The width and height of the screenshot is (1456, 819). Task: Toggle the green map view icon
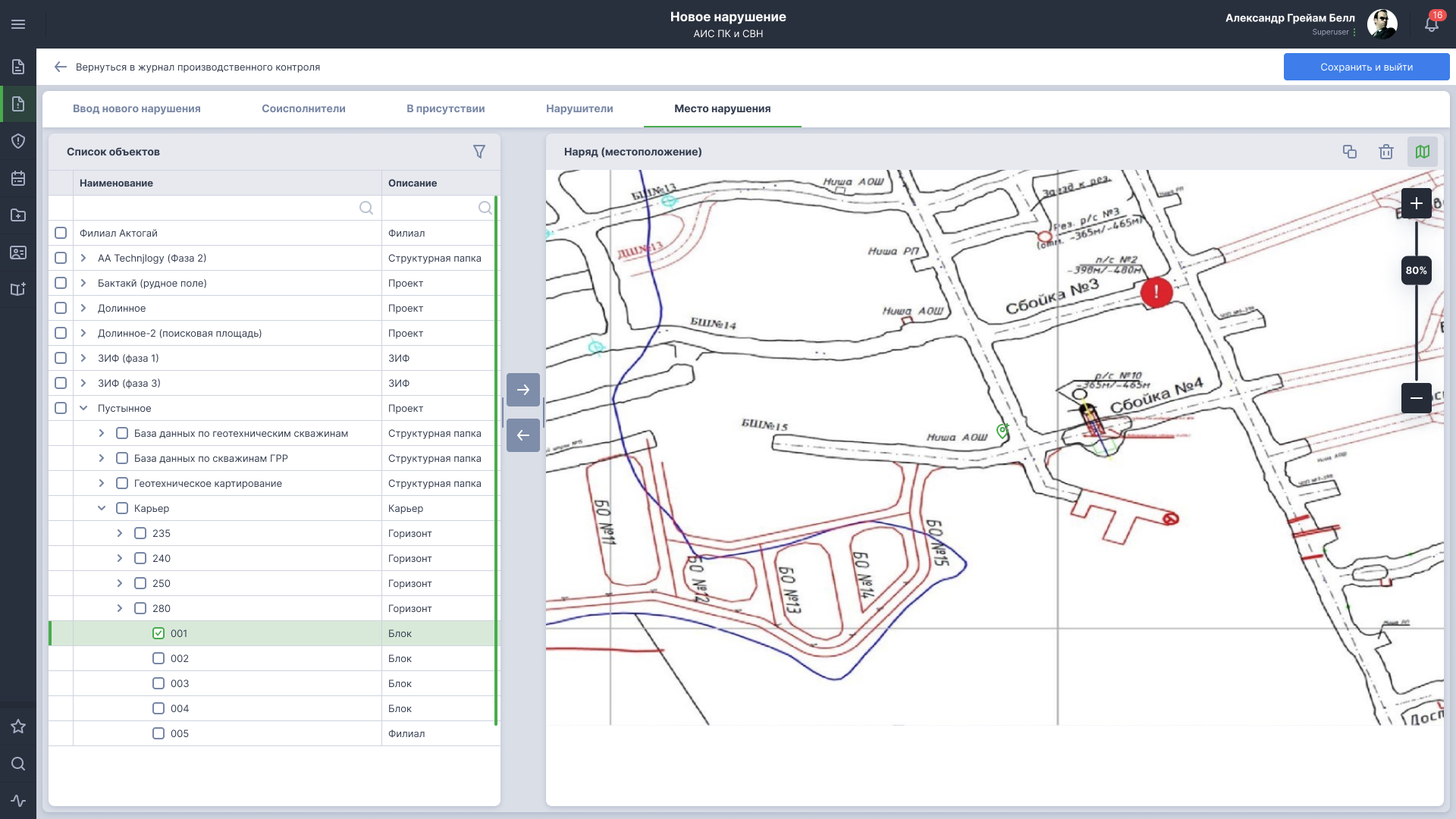1423,152
